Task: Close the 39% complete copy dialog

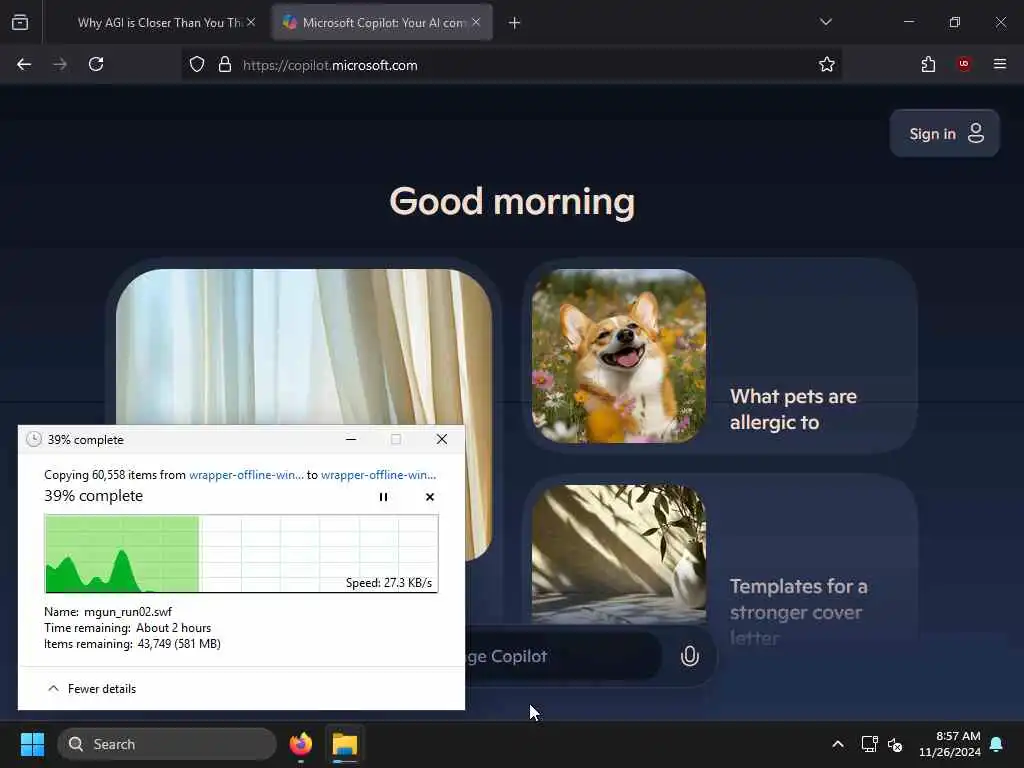Action: pos(442,440)
